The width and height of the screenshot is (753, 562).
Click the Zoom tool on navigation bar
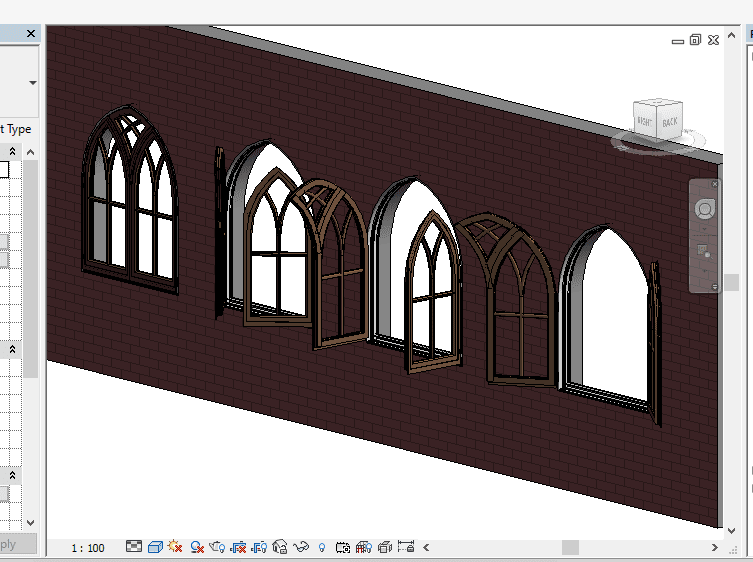coord(705,251)
